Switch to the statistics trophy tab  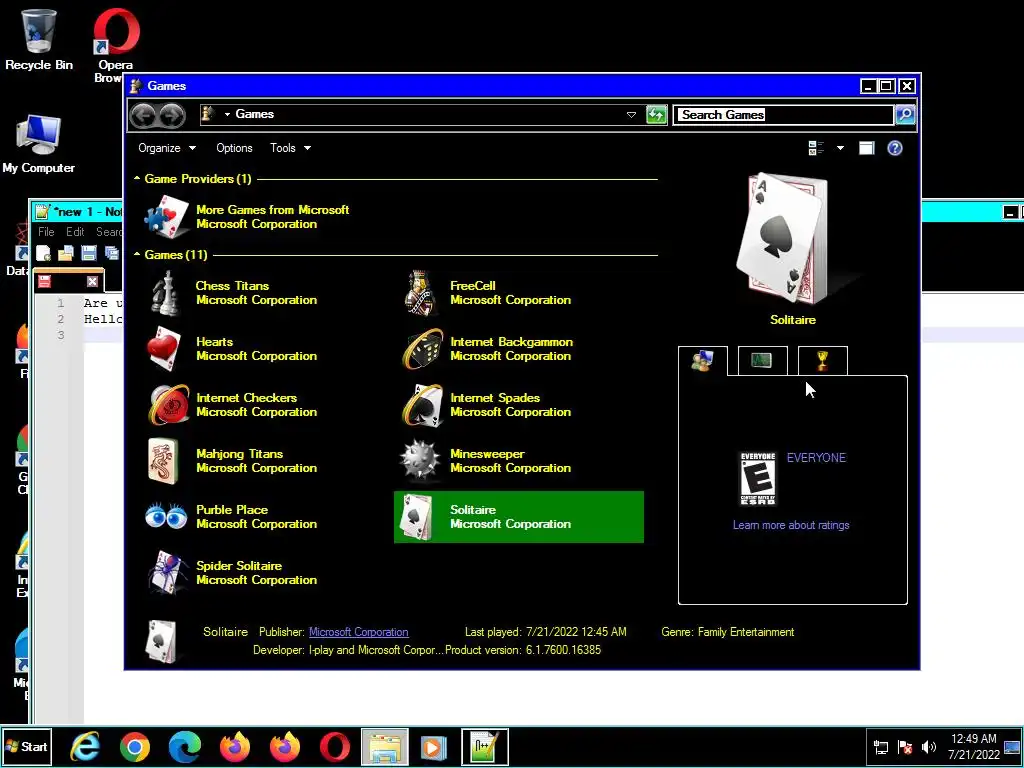pyautogui.click(x=822, y=360)
